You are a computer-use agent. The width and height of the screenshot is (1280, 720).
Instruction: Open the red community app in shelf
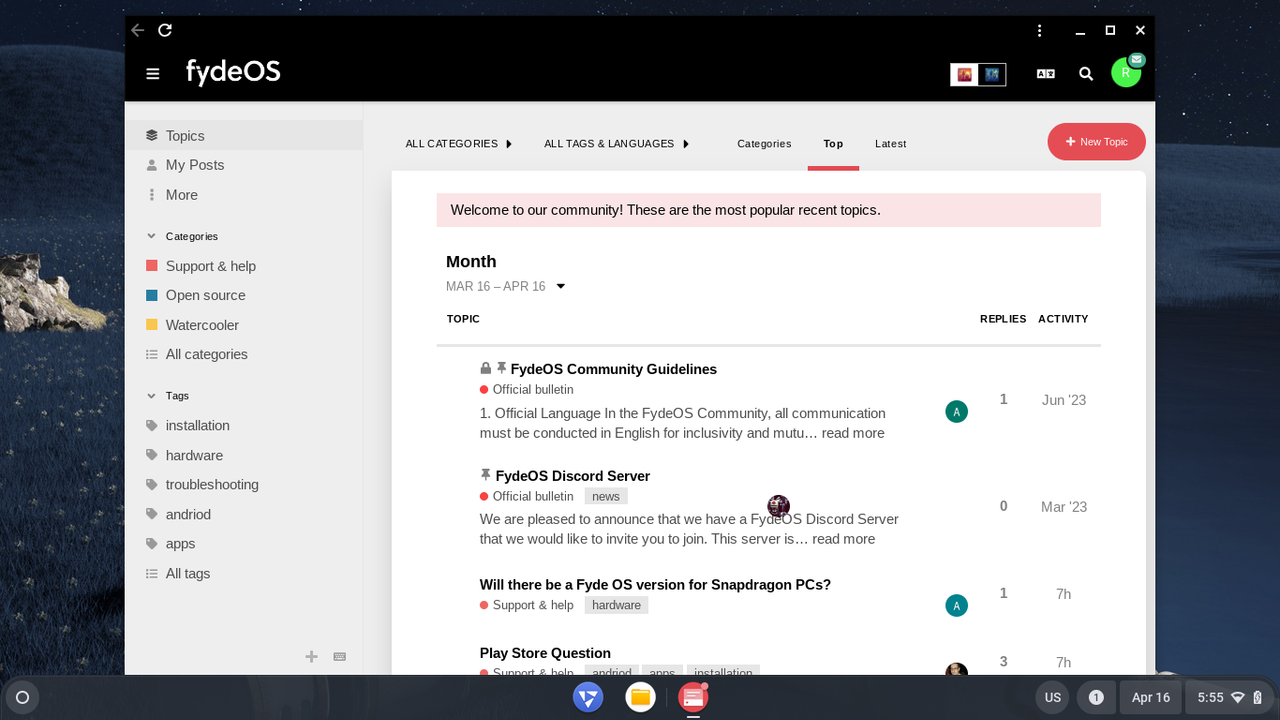coord(693,697)
